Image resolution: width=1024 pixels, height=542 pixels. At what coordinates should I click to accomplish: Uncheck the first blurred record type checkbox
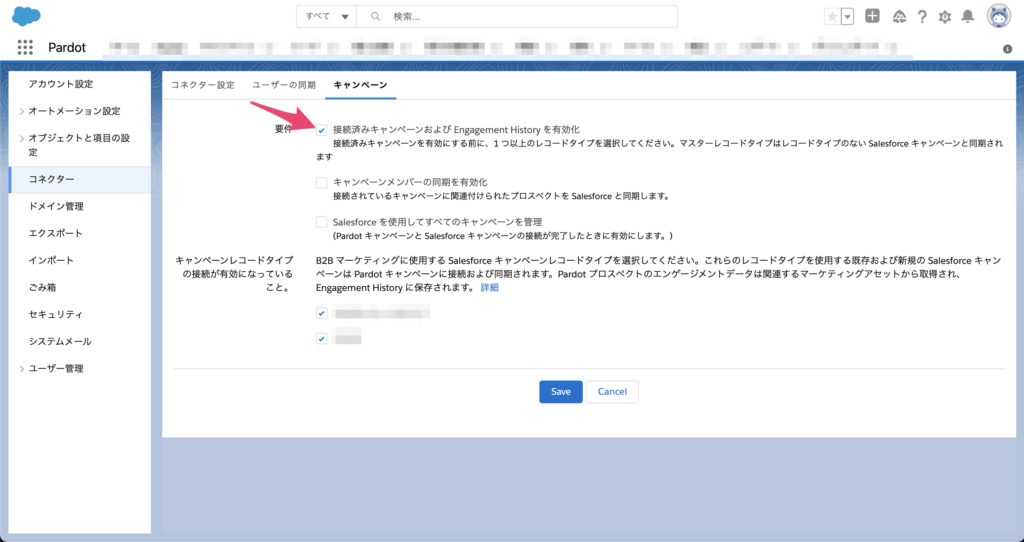tap(321, 313)
